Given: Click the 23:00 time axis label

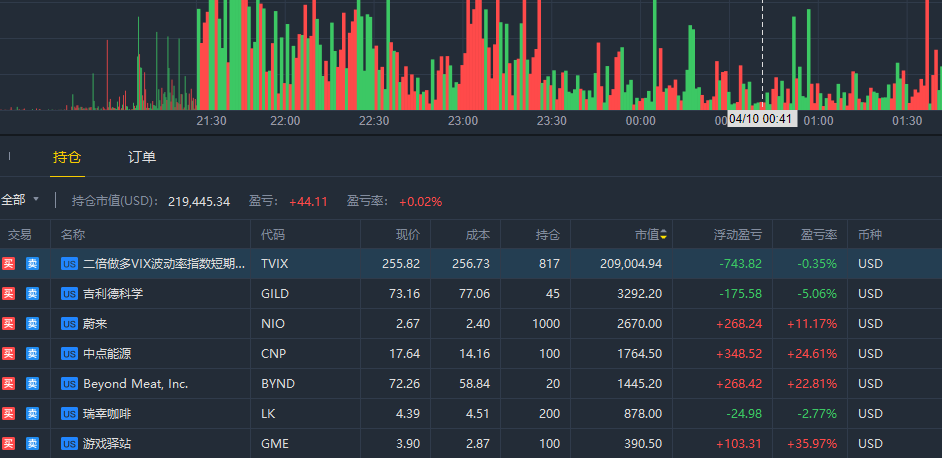Looking at the screenshot, I should click(x=463, y=121).
